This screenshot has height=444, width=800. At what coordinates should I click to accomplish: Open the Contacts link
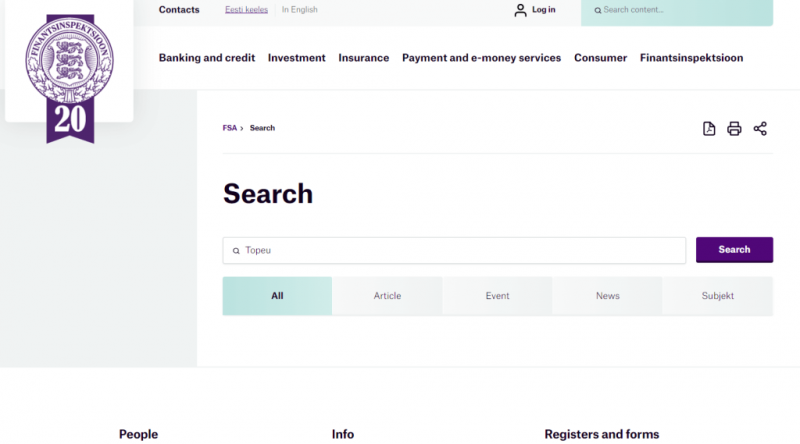(x=179, y=10)
